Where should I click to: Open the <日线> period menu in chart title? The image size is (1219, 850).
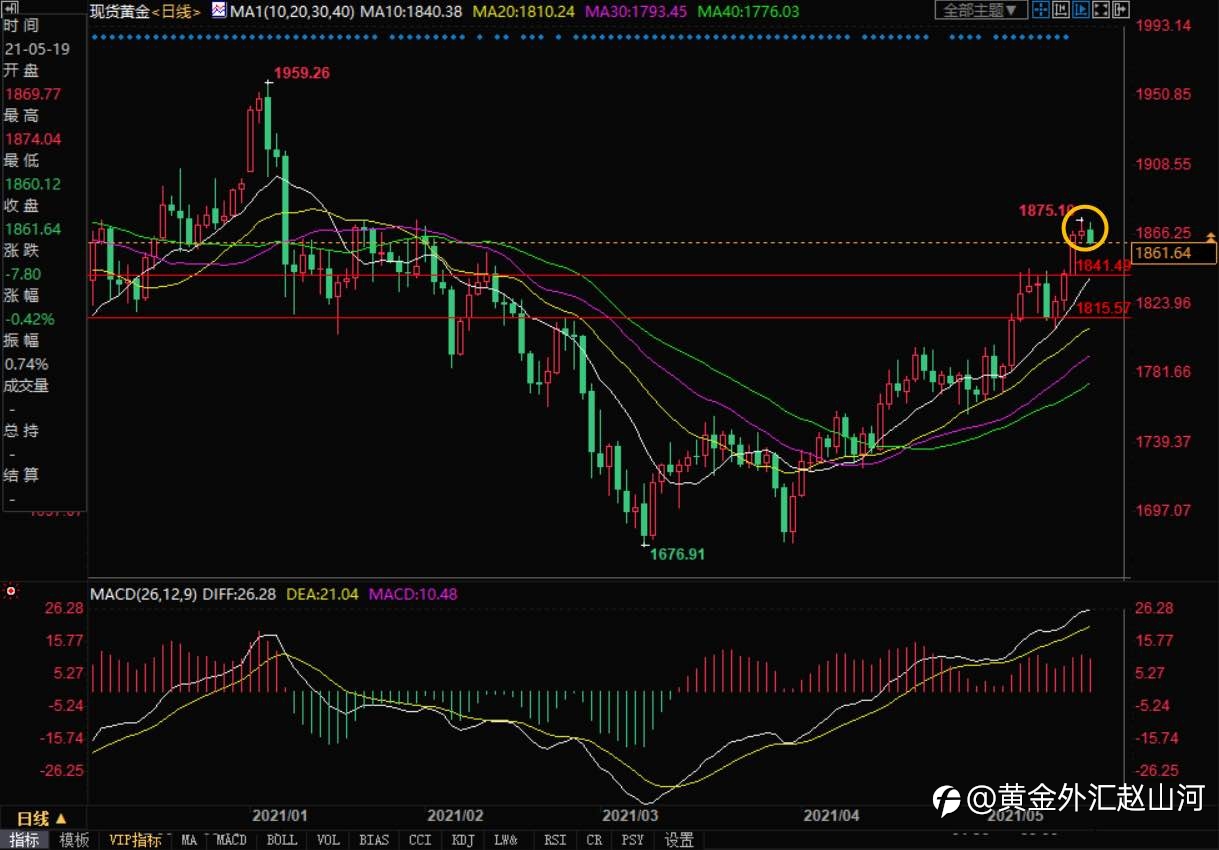click(x=177, y=10)
